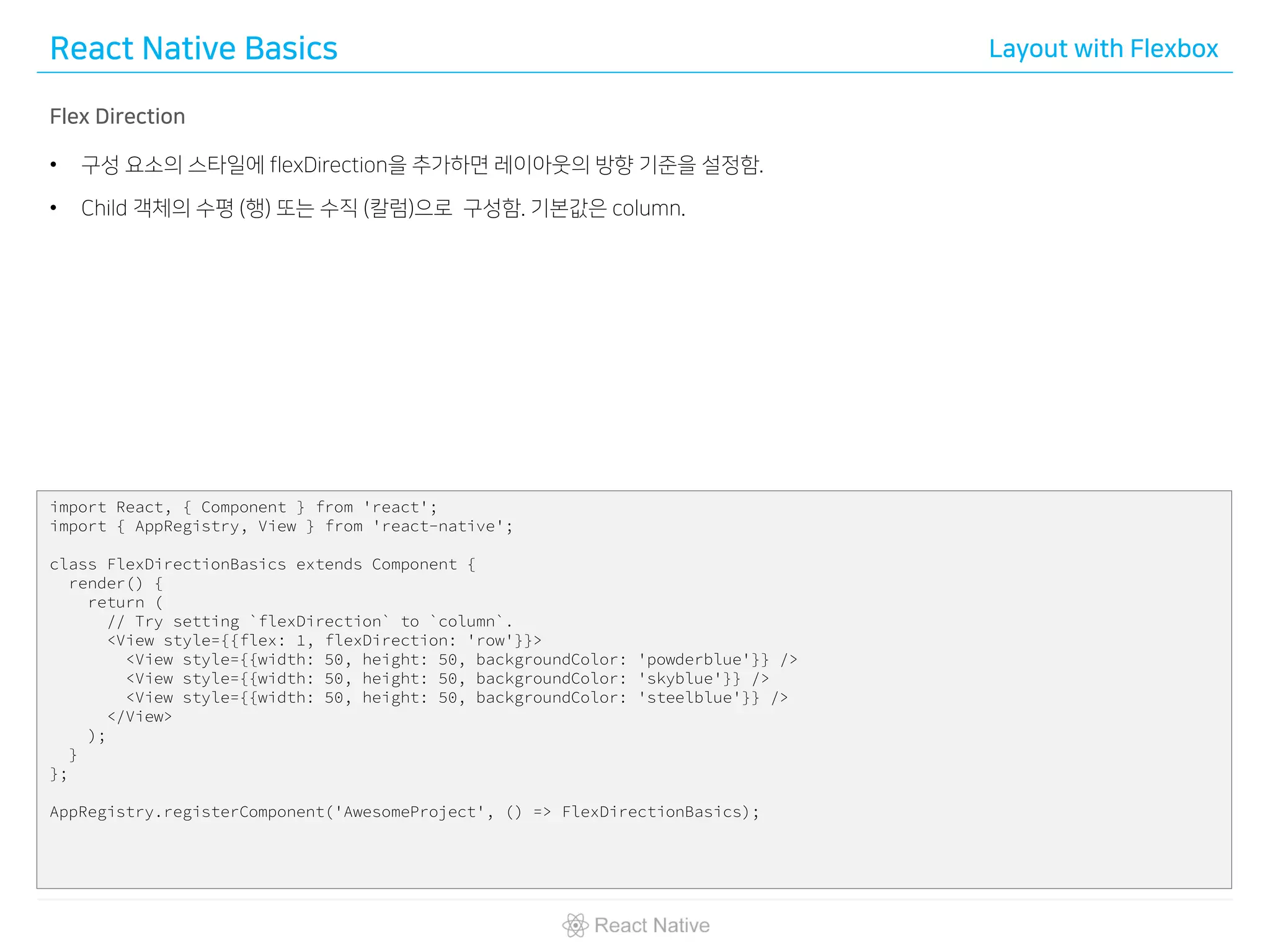Click the code line with 'skyblue'

[448, 679]
